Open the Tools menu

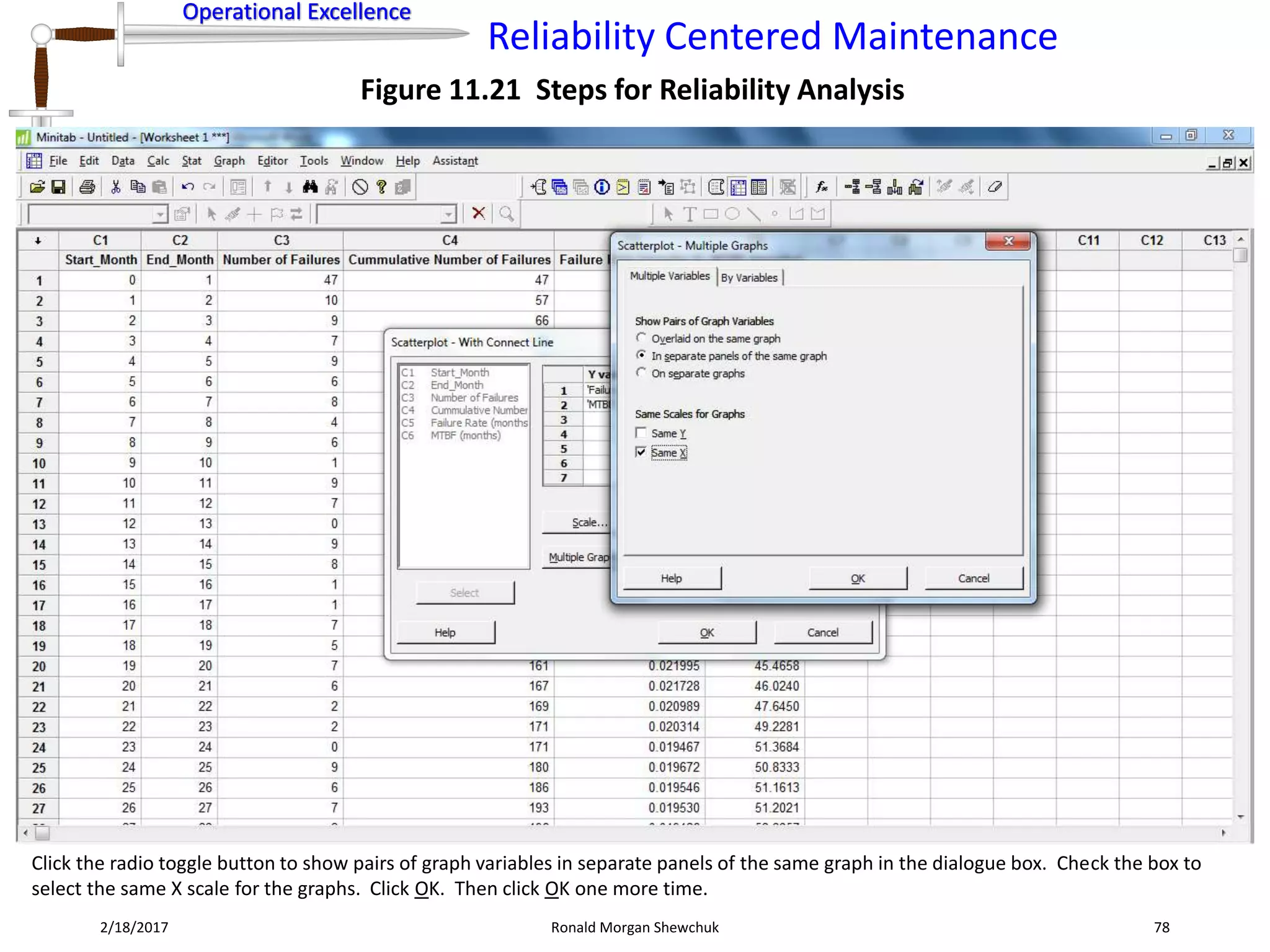click(x=314, y=161)
